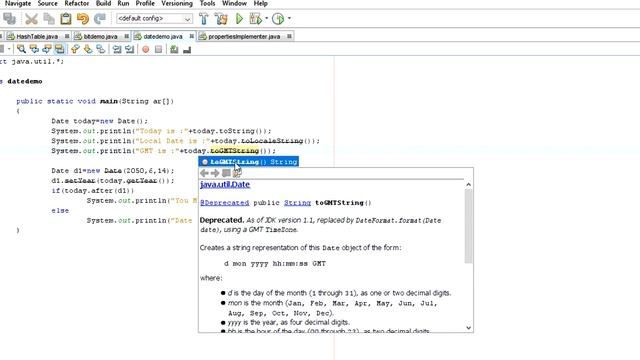The image size is (640, 360).
Task: Click the Find Selection magnifier icon
Action: [x=21, y=49]
